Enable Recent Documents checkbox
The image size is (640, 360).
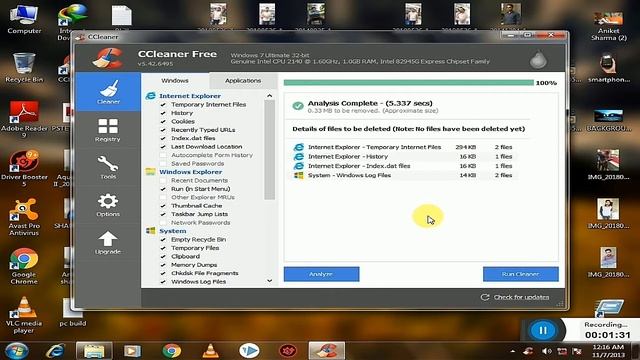click(163, 180)
